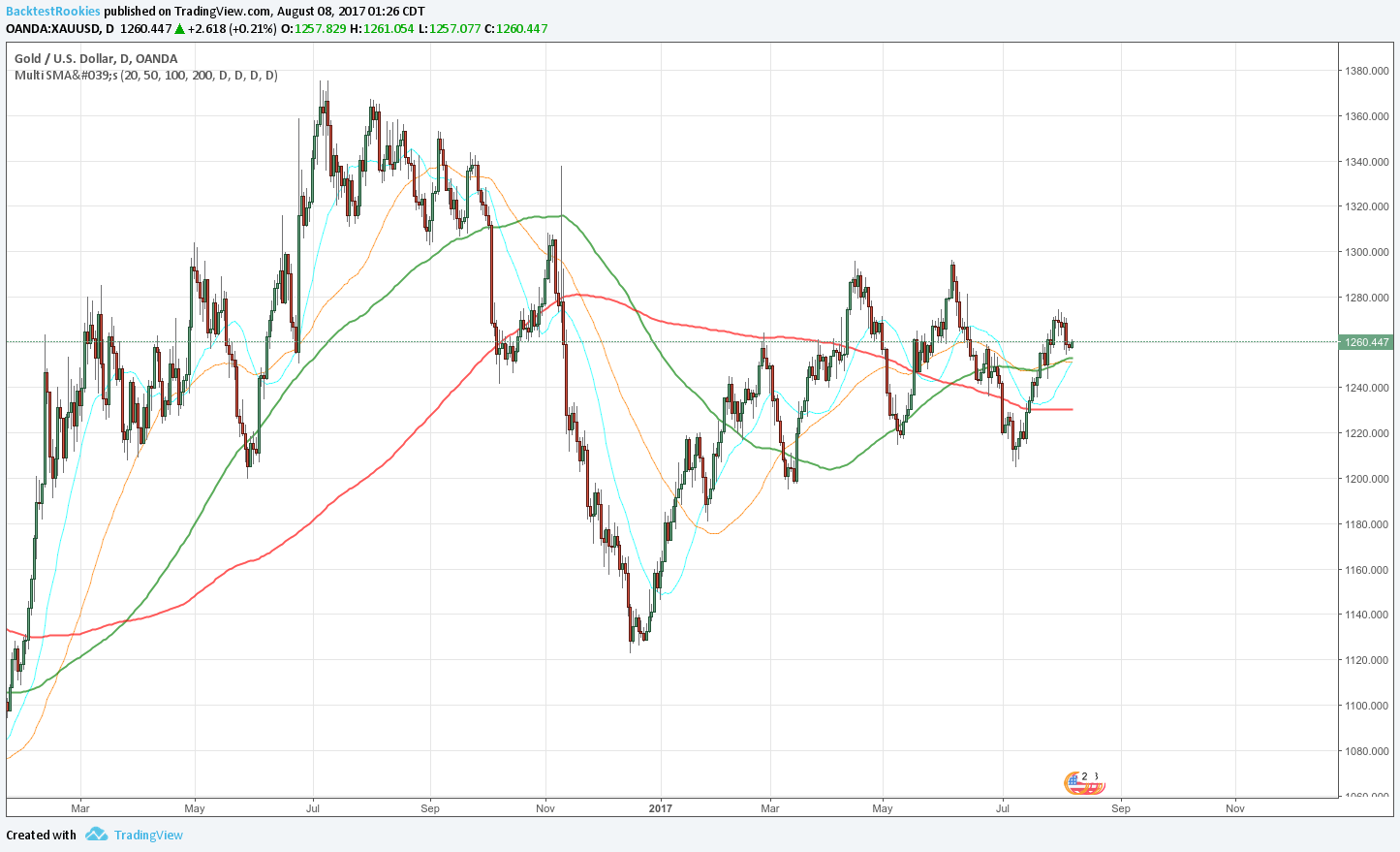The width and height of the screenshot is (1400, 852).
Task: Click the published on TradingView.com date text
Action: [264, 11]
